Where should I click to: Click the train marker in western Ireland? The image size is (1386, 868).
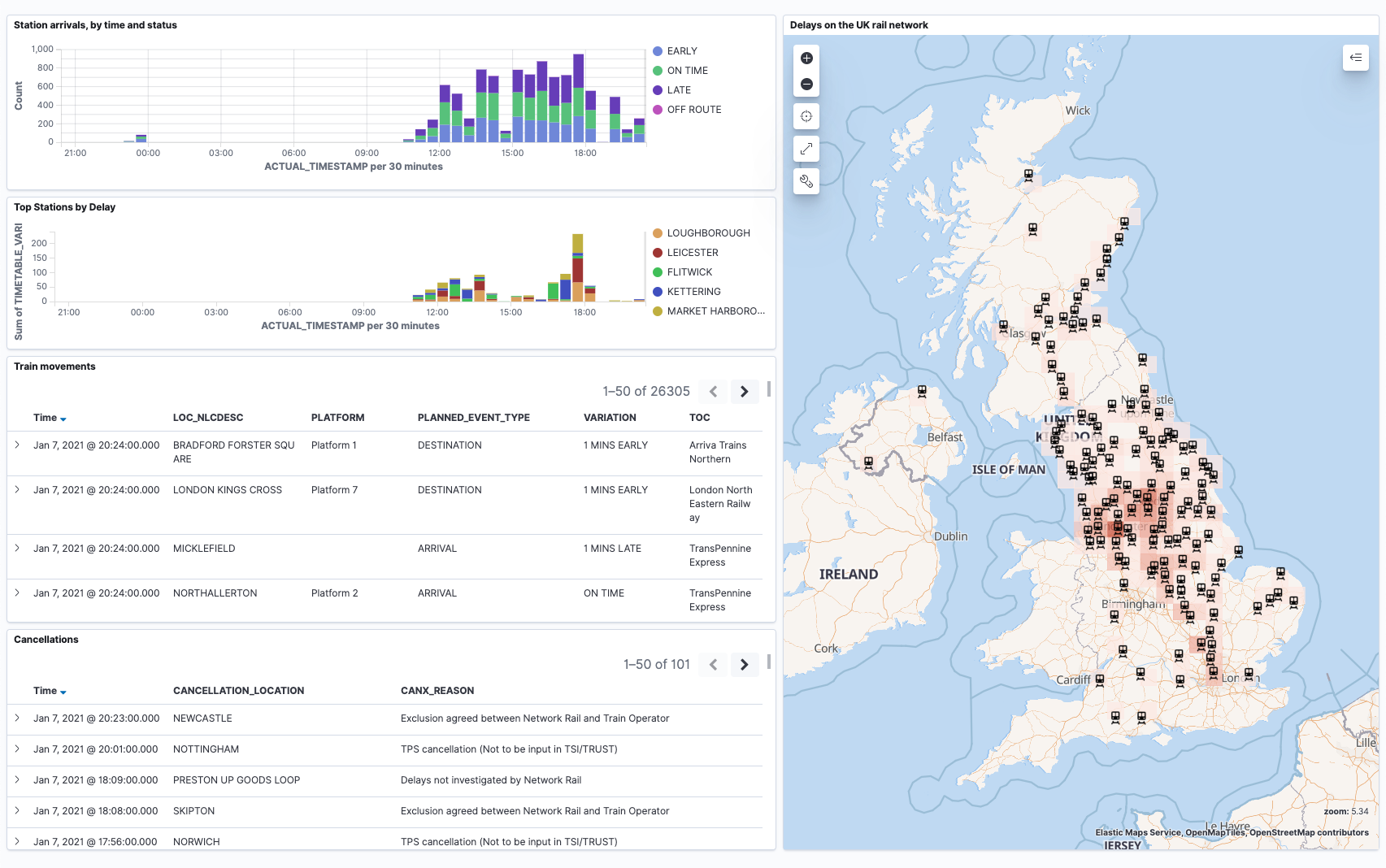click(868, 463)
